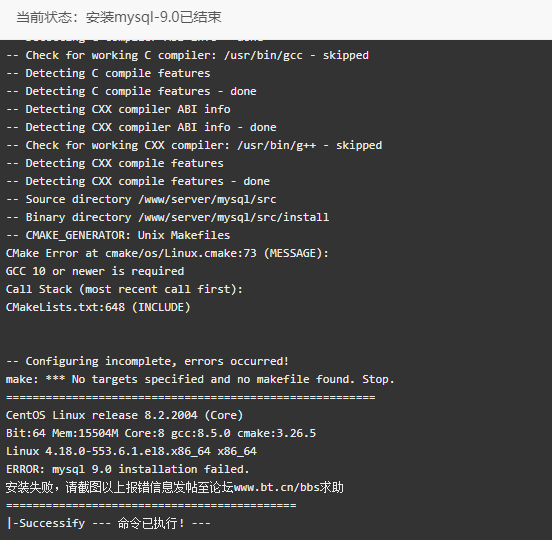
Task: Click the 'make: No targets specified' line
Action: (200, 379)
